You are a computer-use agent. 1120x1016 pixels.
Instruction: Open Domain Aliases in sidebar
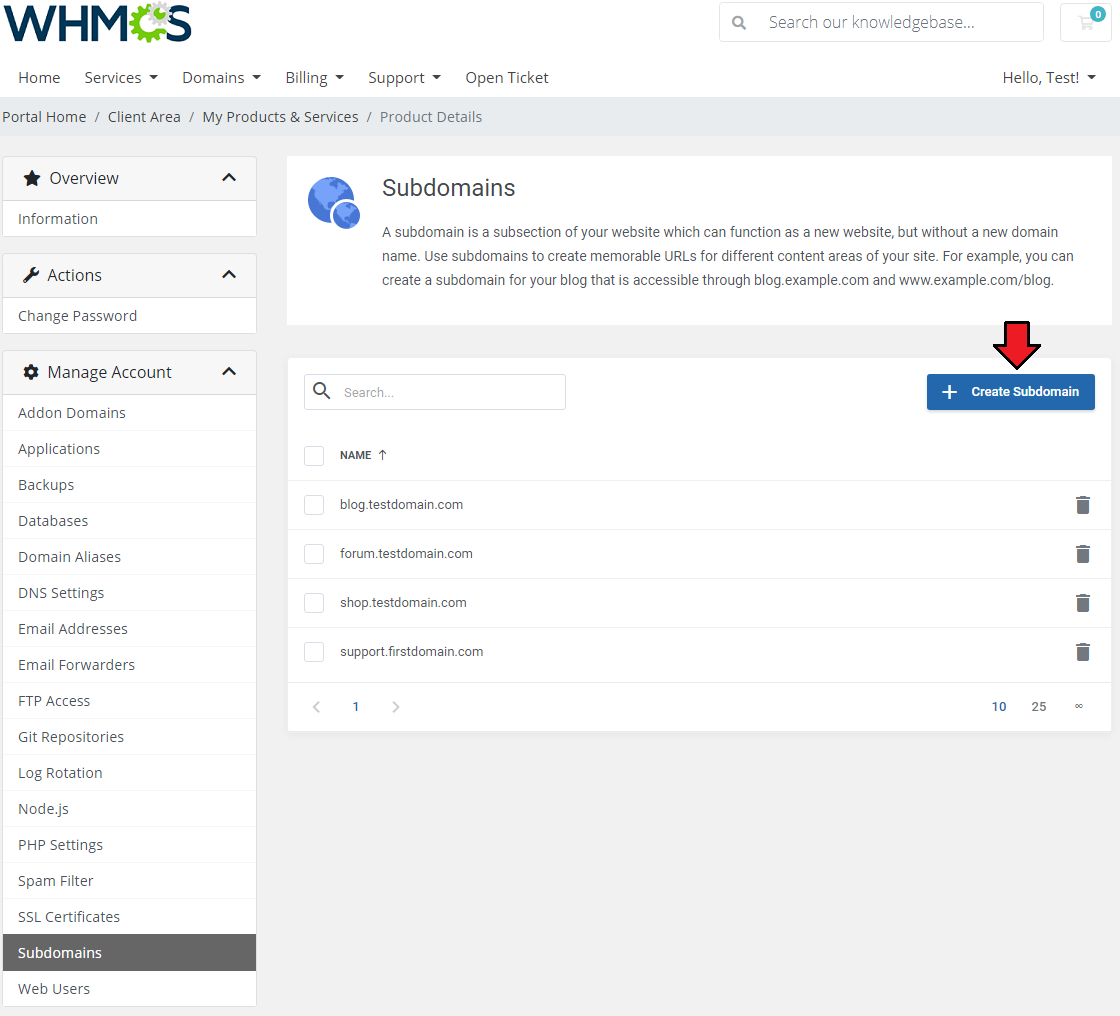click(129, 557)
